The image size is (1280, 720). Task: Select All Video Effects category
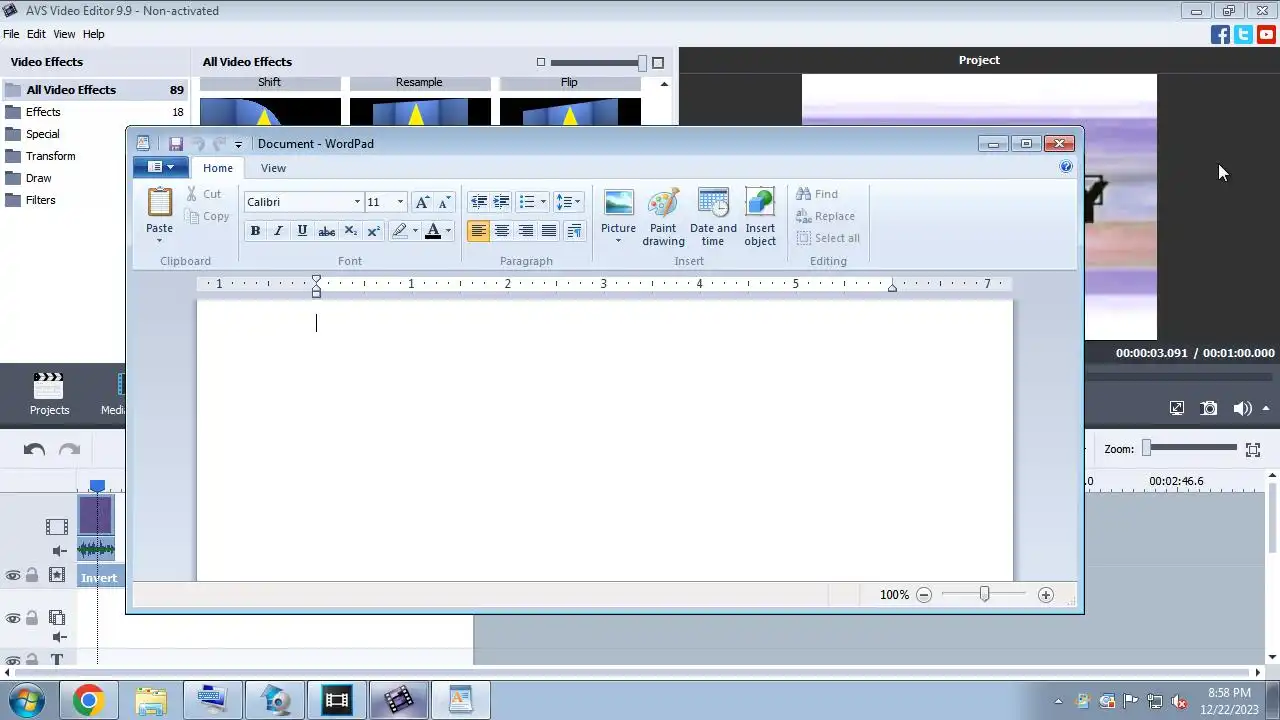[x=95, y=90]
